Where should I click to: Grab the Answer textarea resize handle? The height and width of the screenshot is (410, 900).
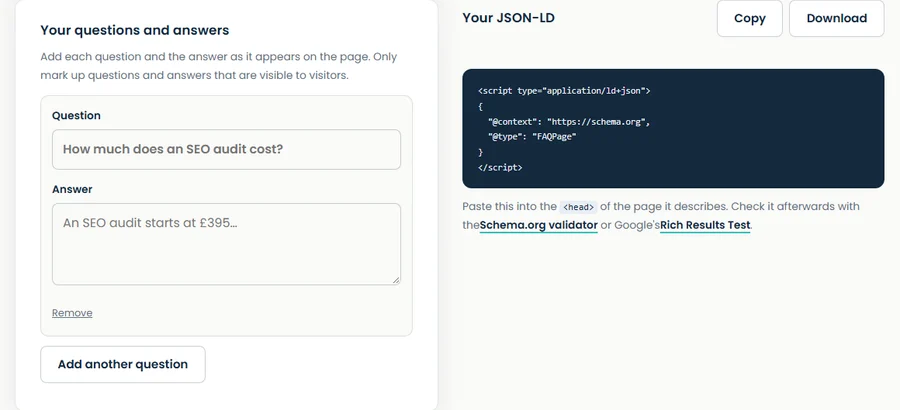tap(395, 280)
